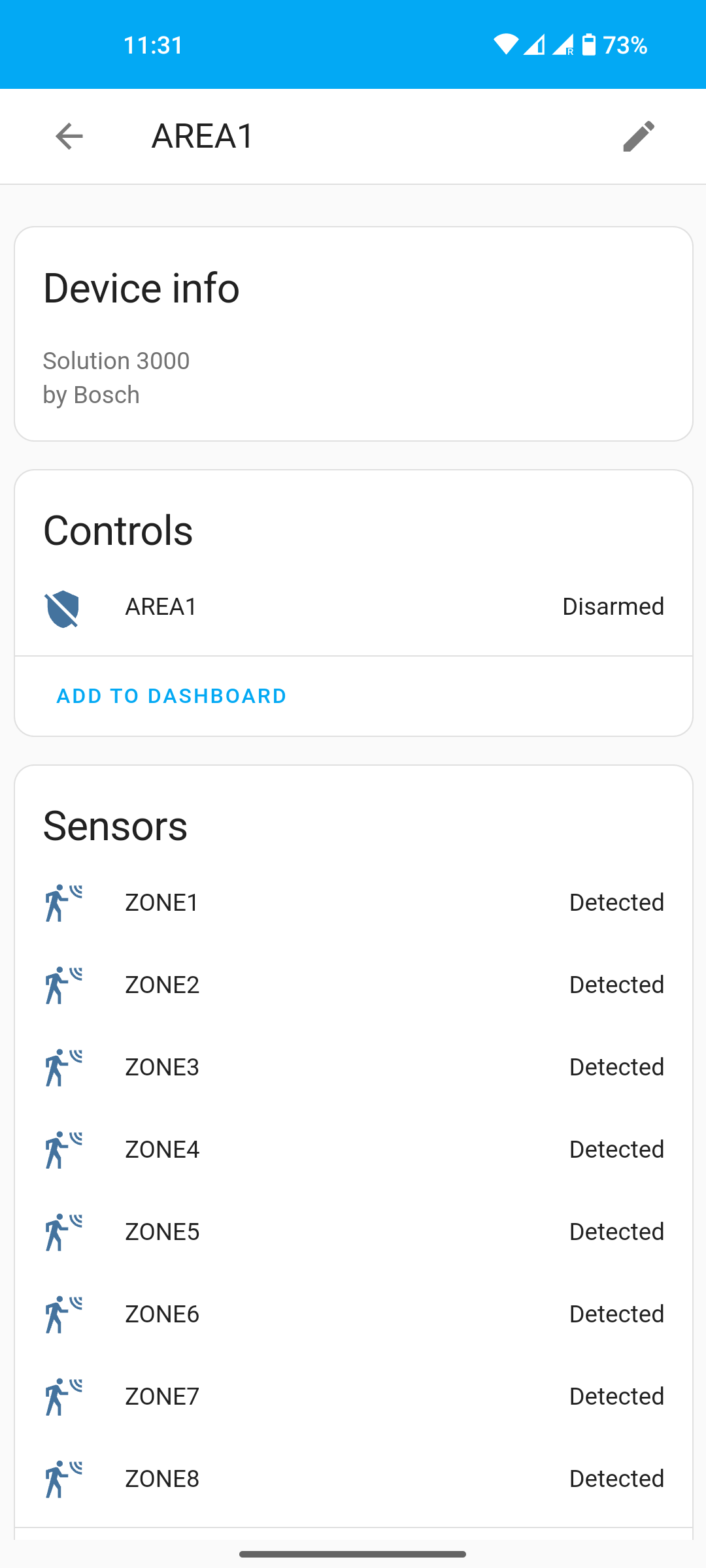Open the ZONE5 sensor row
The image size is (706, 1568).
coord(354,1232)
